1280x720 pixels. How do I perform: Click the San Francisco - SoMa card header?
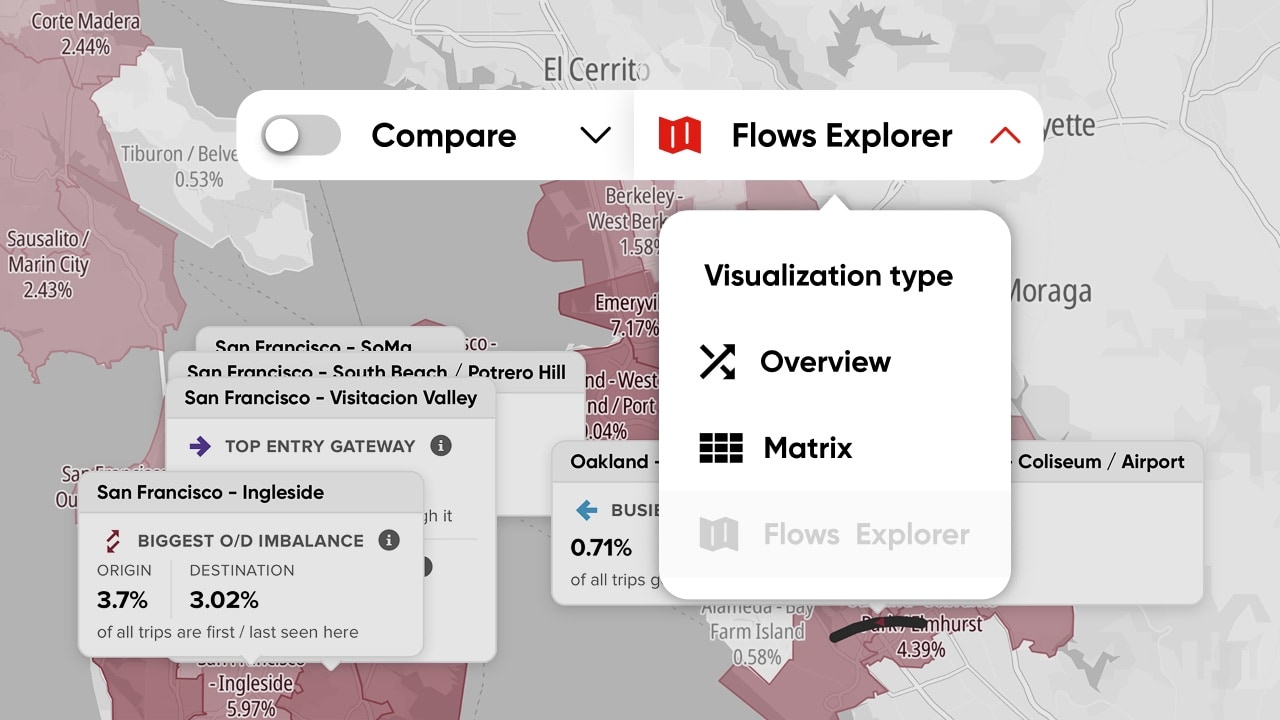tap(330, 340)
